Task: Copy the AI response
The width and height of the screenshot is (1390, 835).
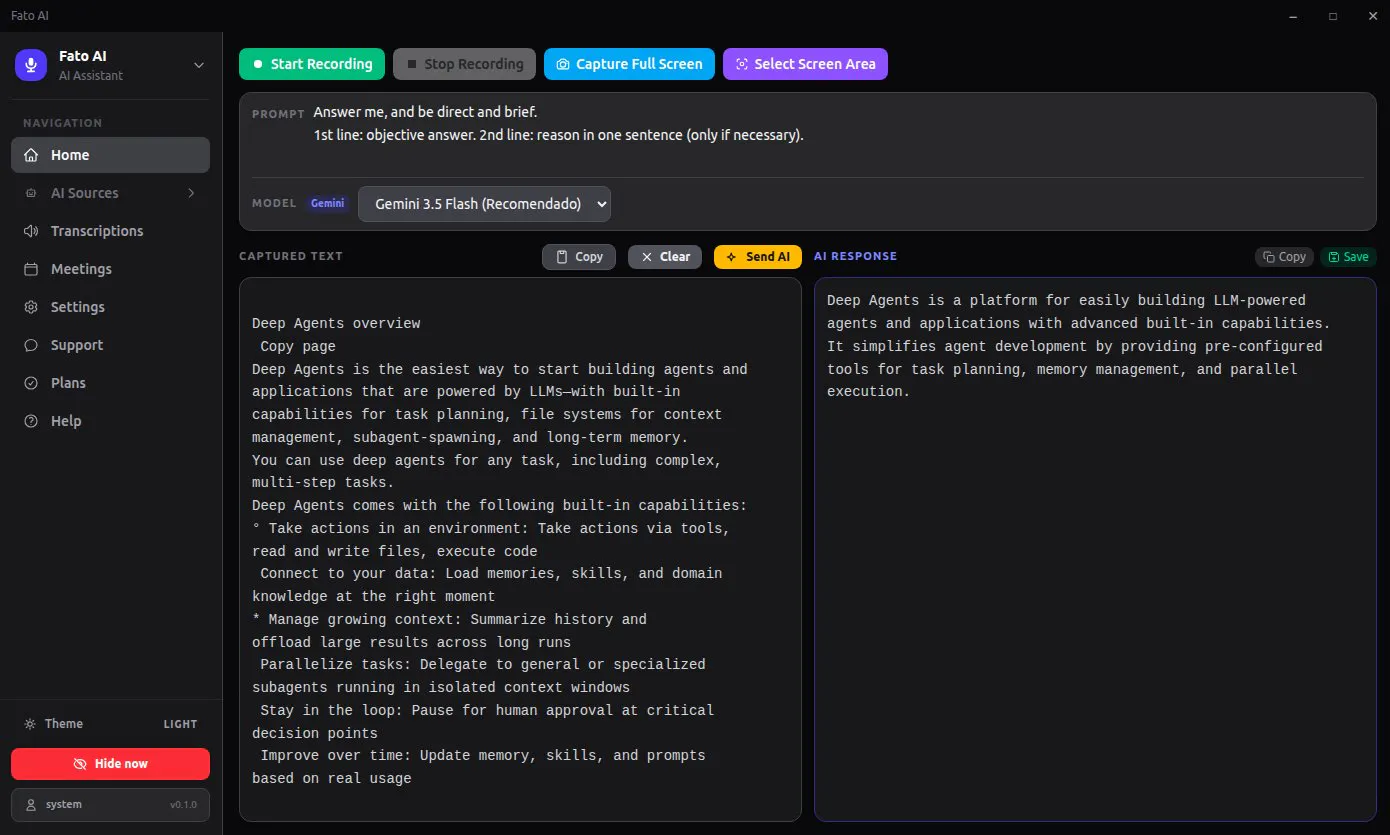Action: click(x=1284, y=257)
